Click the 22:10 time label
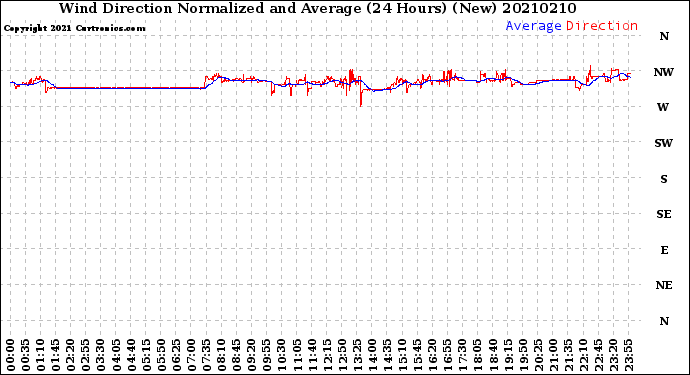The height and width of the screenshot is (375, 690). pyautogui.click(x=583, y=355)
